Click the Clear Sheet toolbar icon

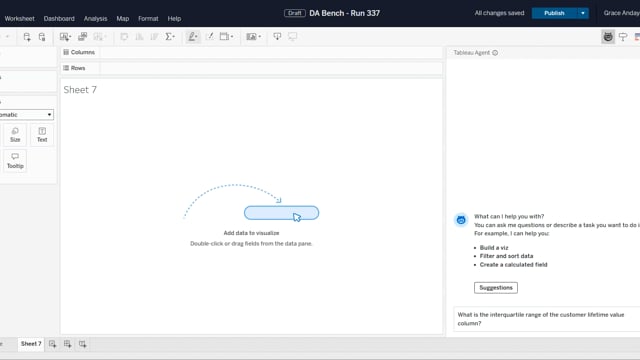click(98, 37)
